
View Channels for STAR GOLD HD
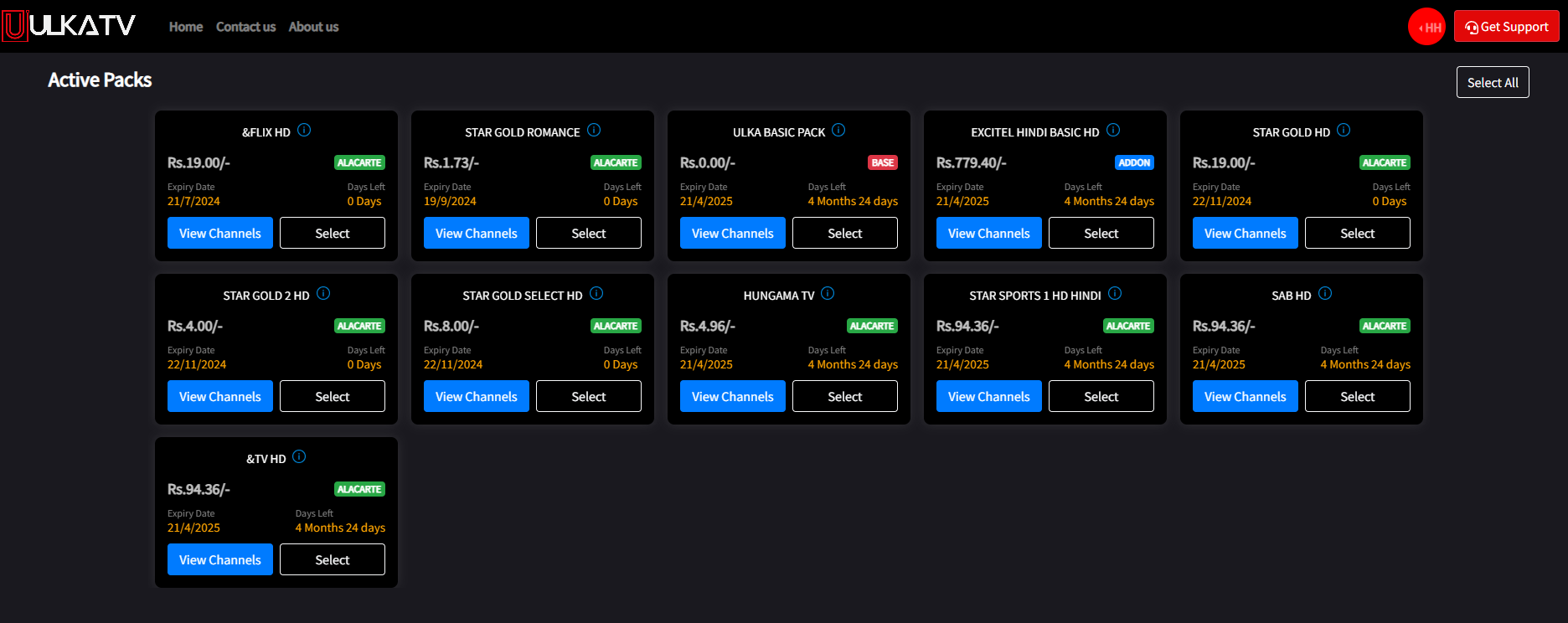pos(1246,233)
